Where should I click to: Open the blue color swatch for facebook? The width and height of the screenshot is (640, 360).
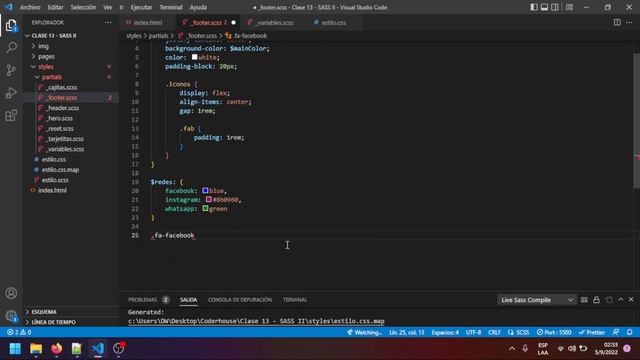[x=205, y=191]
